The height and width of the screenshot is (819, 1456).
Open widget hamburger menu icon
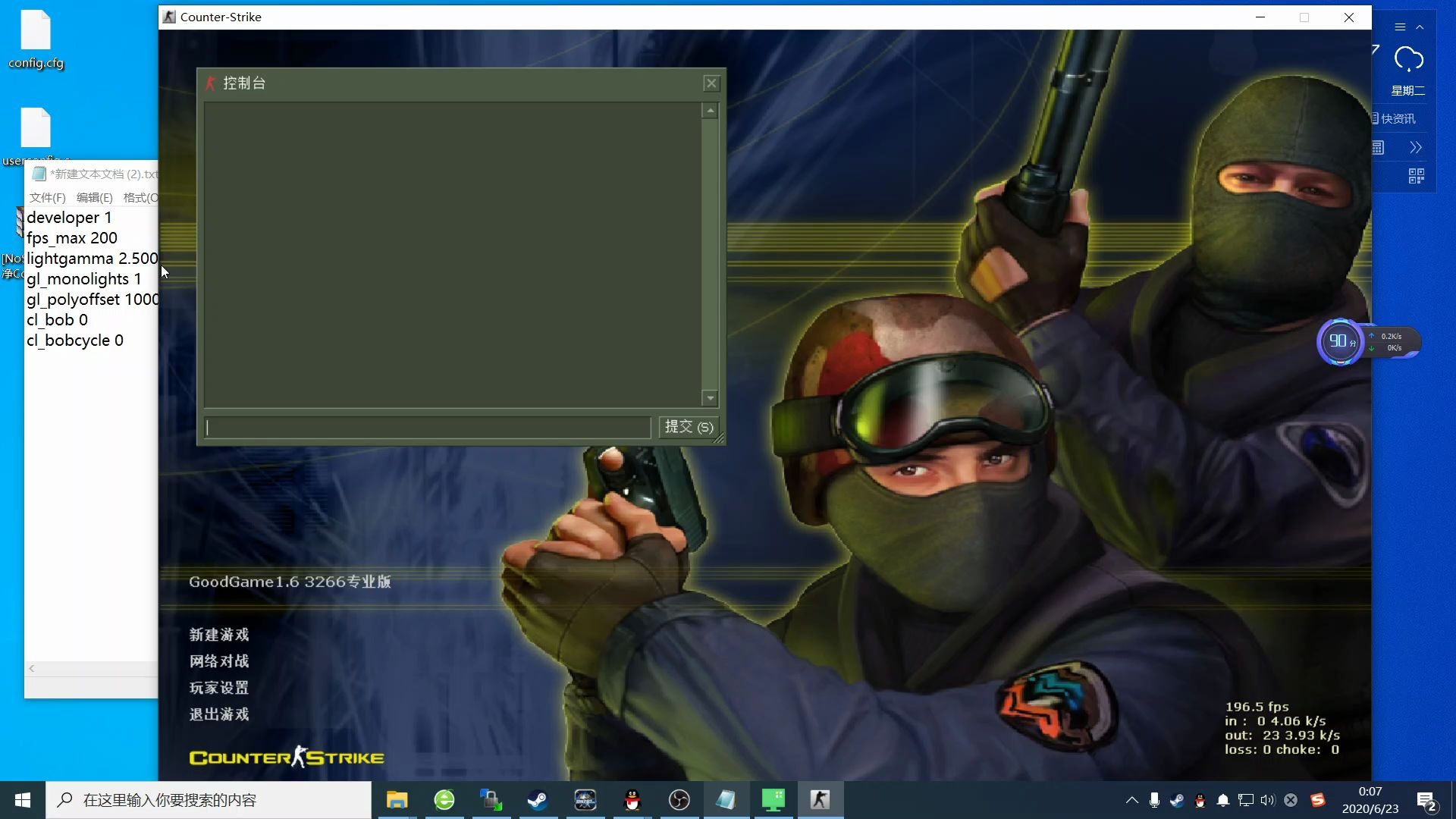1400,27
